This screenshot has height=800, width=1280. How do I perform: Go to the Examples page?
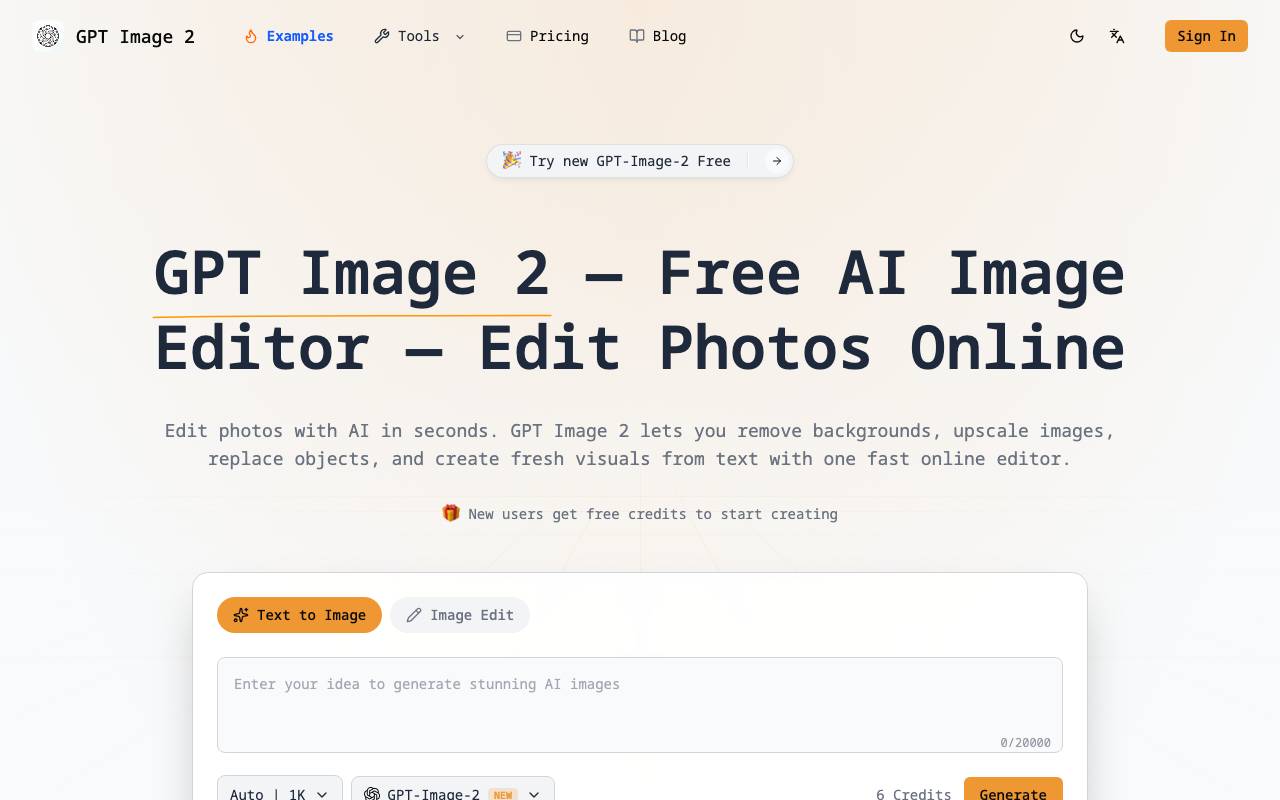point(289,36)
